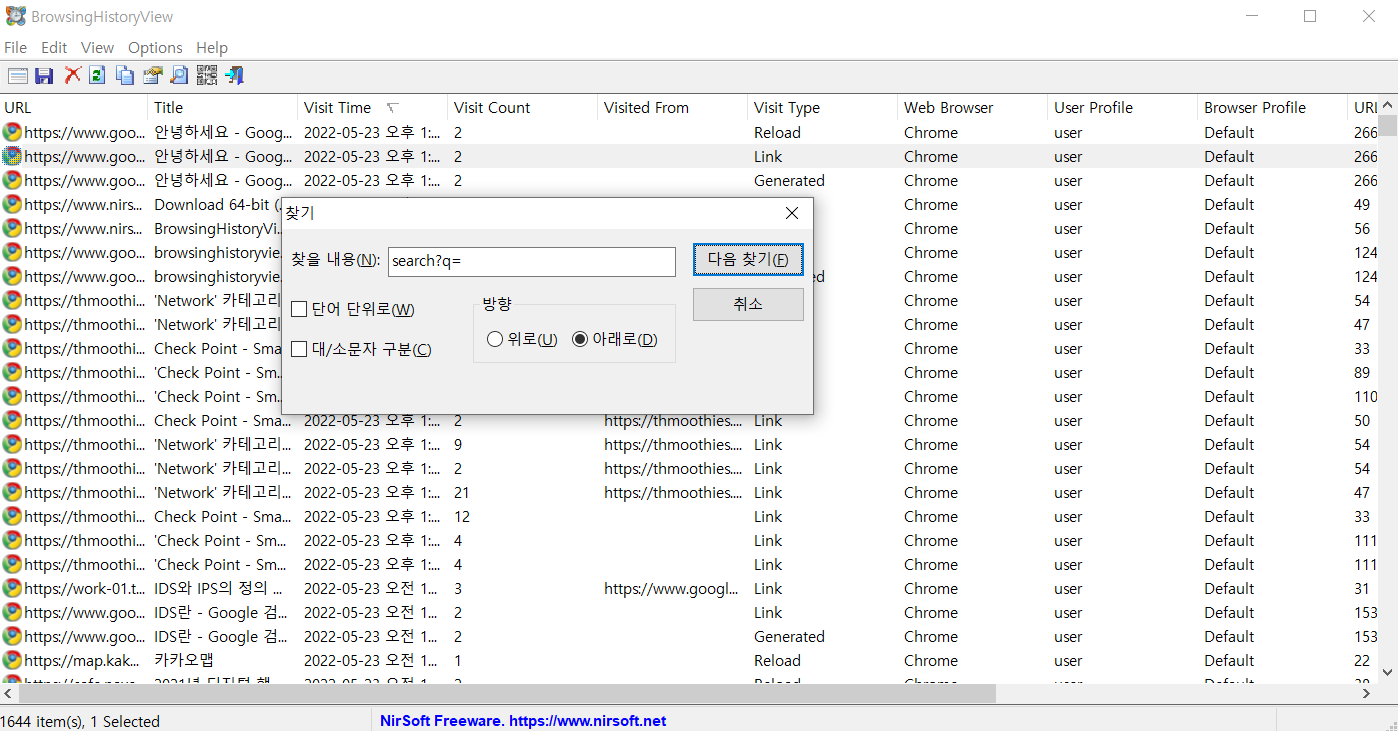
Task: Click URL length value 89
Action: click(x=1362, y=372)
